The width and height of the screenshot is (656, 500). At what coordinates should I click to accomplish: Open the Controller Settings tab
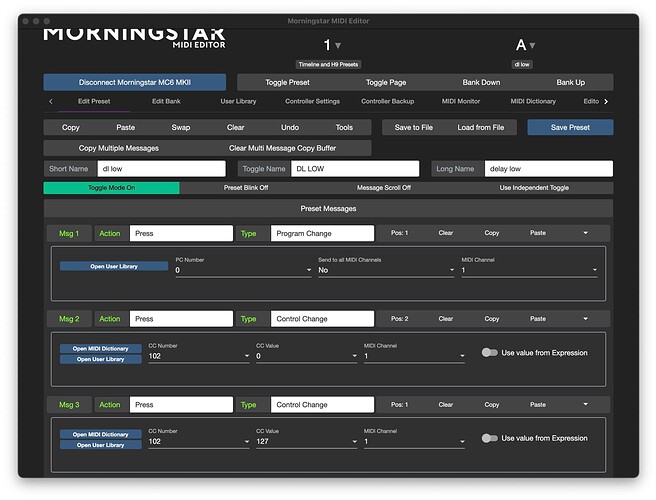(313, 101)
